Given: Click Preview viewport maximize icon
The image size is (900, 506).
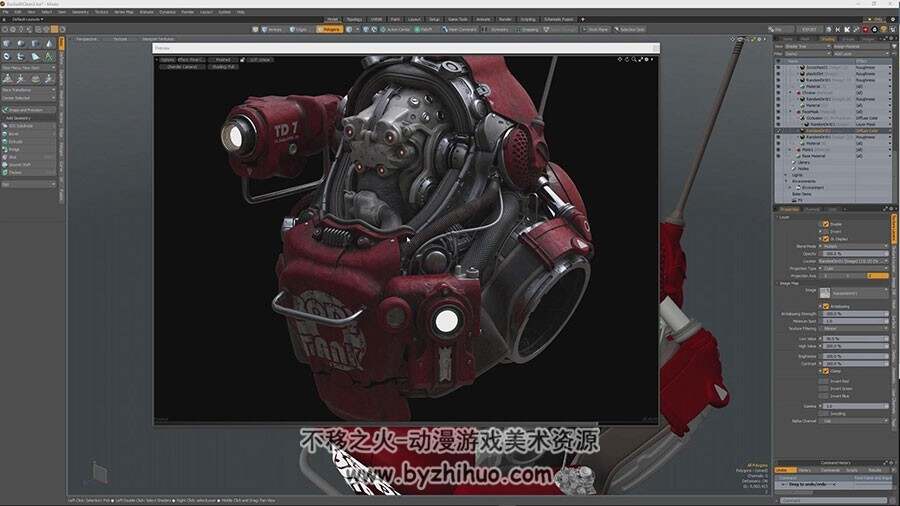Looking at the screenshot, I should [x=641, y=59].
